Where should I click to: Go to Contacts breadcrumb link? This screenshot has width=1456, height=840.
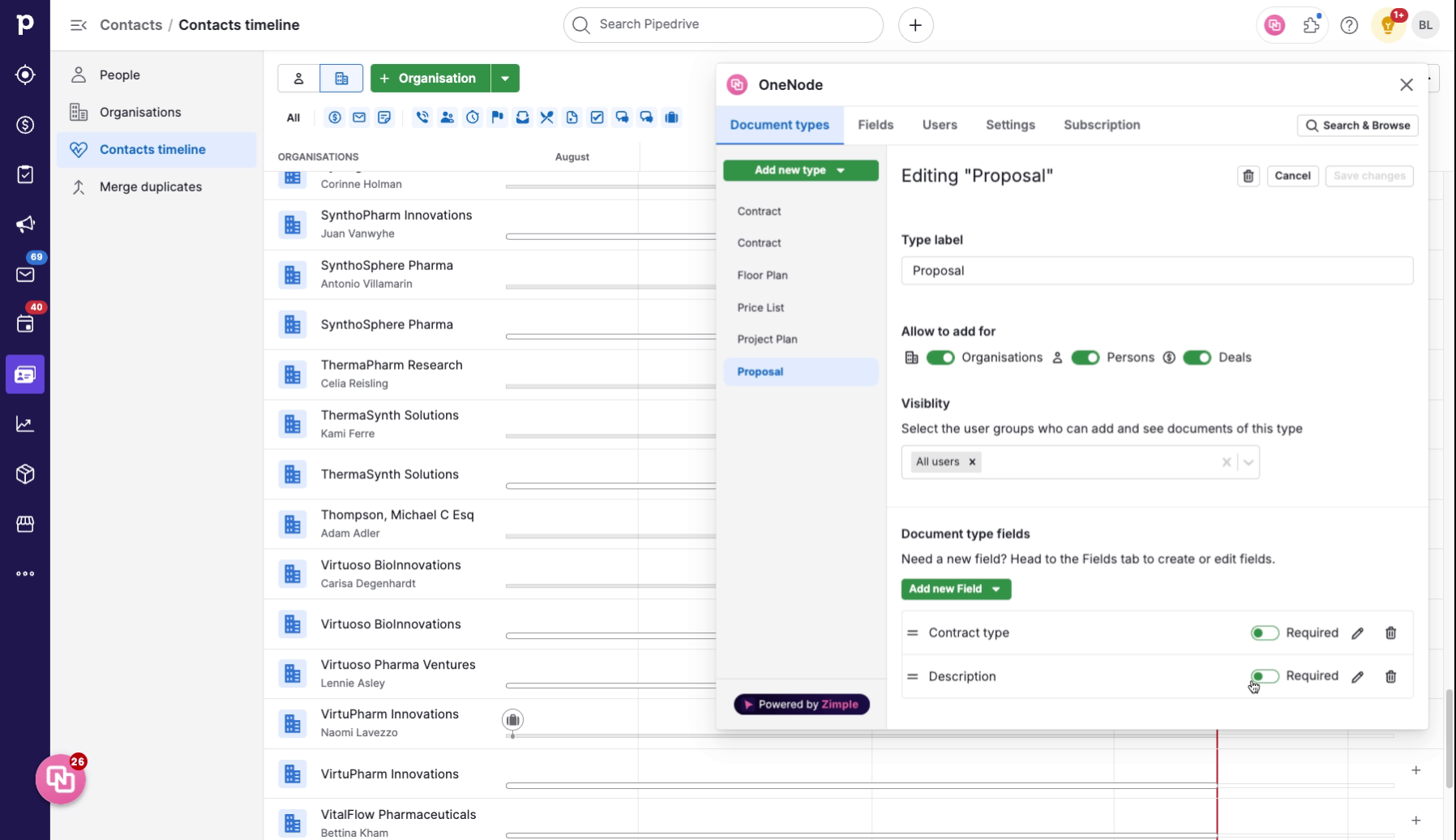[131, 25]
